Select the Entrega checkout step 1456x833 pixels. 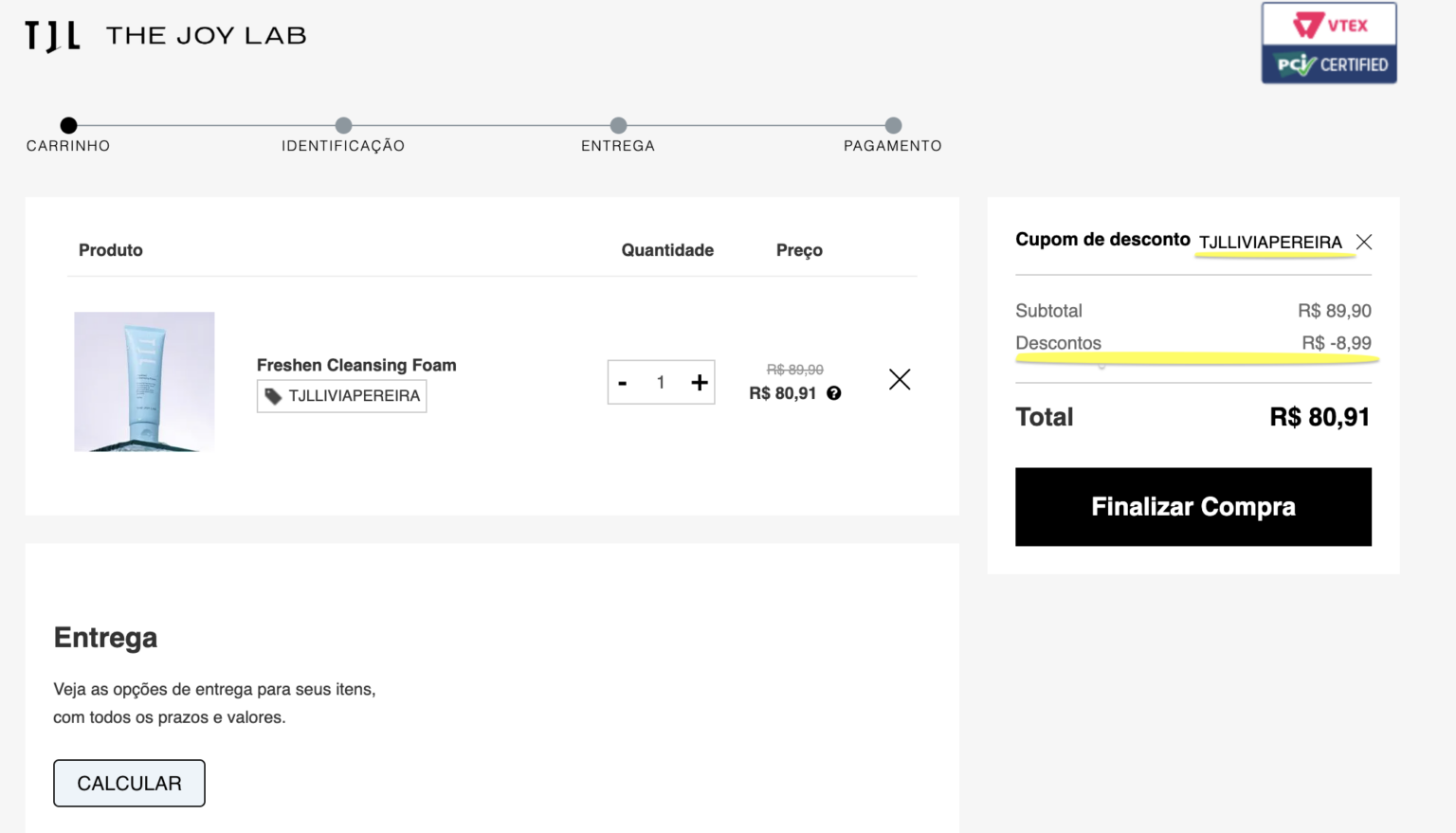618,125
